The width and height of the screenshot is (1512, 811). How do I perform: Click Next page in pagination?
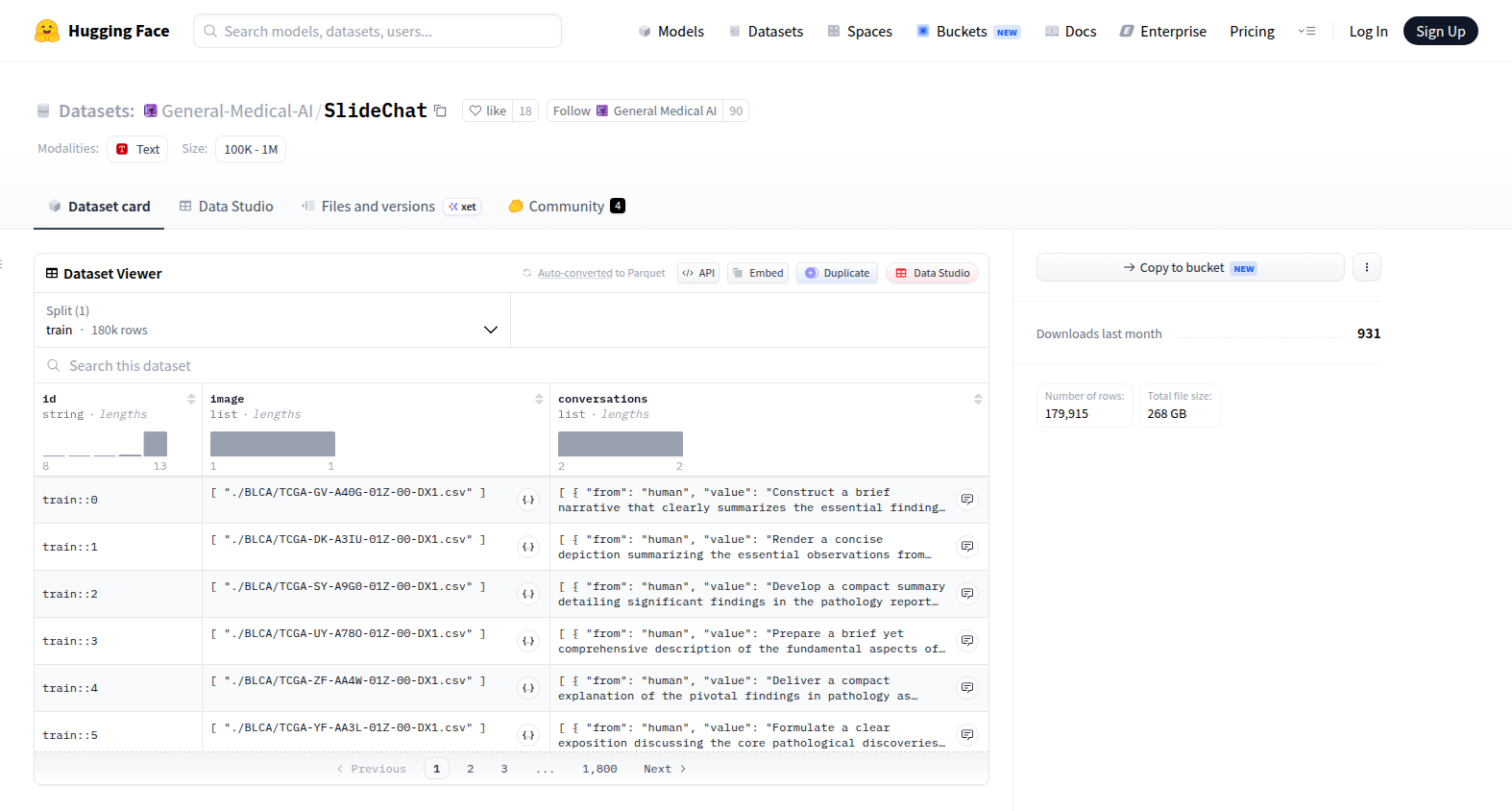click(x=665, y=769)
